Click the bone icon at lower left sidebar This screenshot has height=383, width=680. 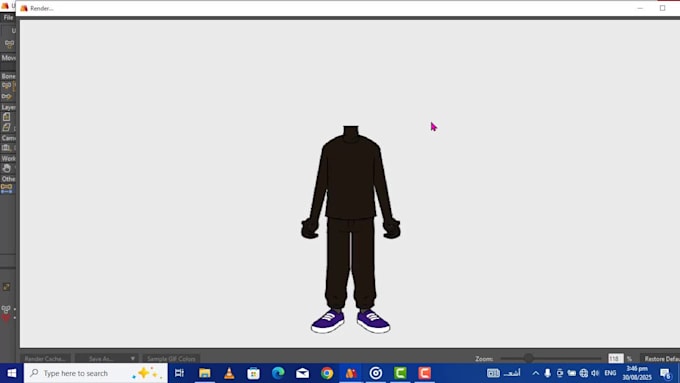coord(6,309)
